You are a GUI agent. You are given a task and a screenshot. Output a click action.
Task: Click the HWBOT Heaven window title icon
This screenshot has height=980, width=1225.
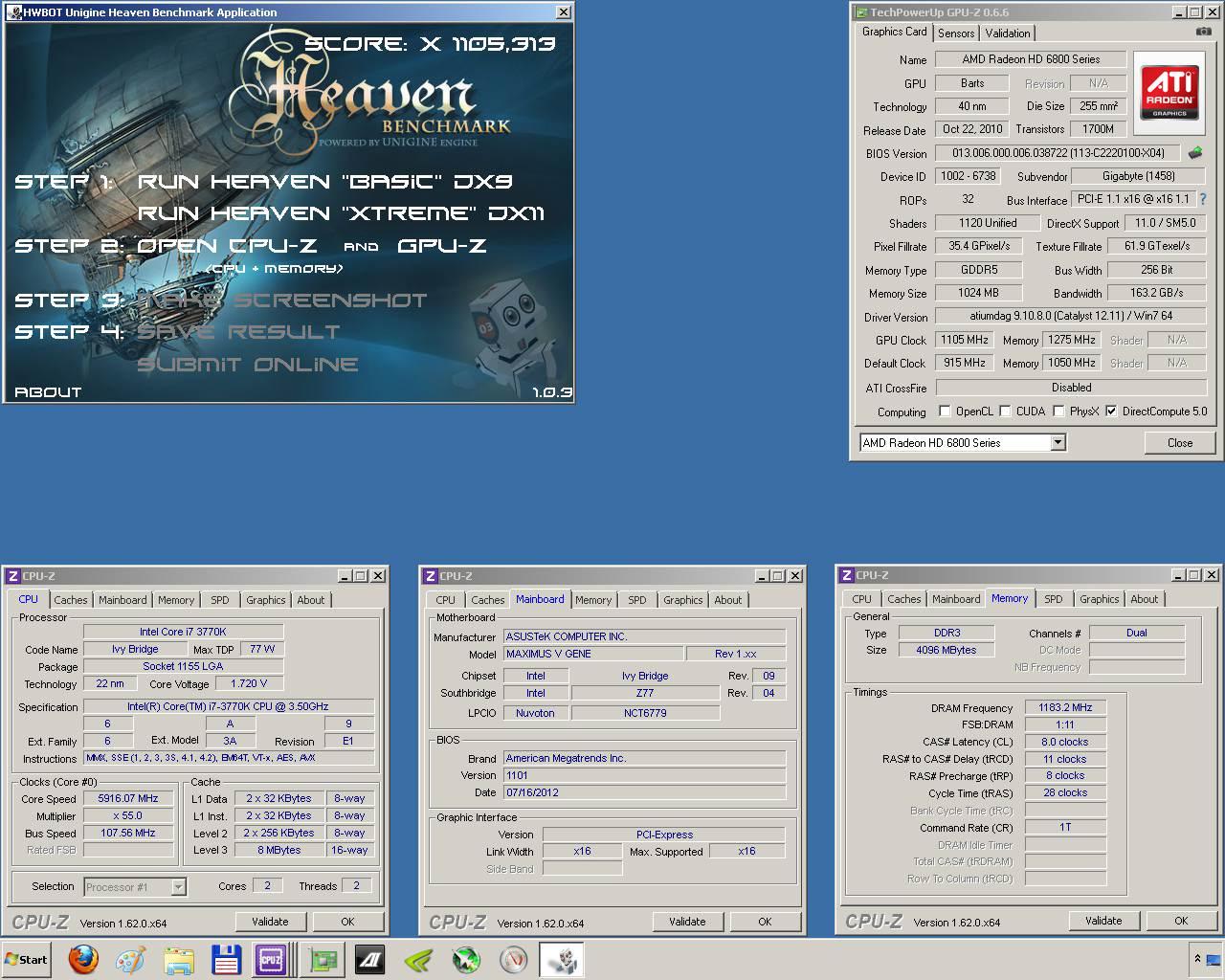pyautogui.click(x=12, y=12)
